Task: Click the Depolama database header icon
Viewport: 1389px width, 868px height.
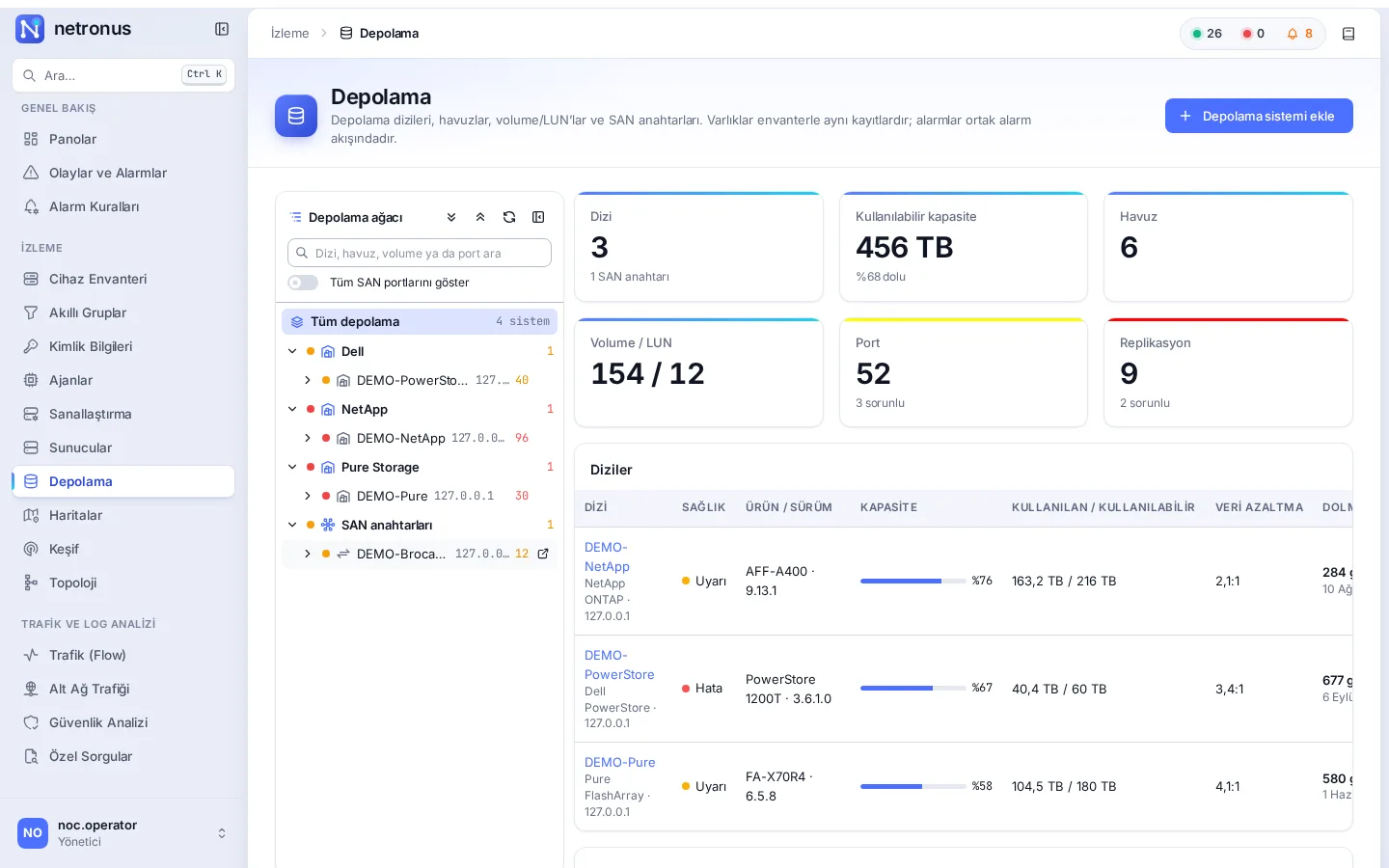Action: [x=296, y=116]
